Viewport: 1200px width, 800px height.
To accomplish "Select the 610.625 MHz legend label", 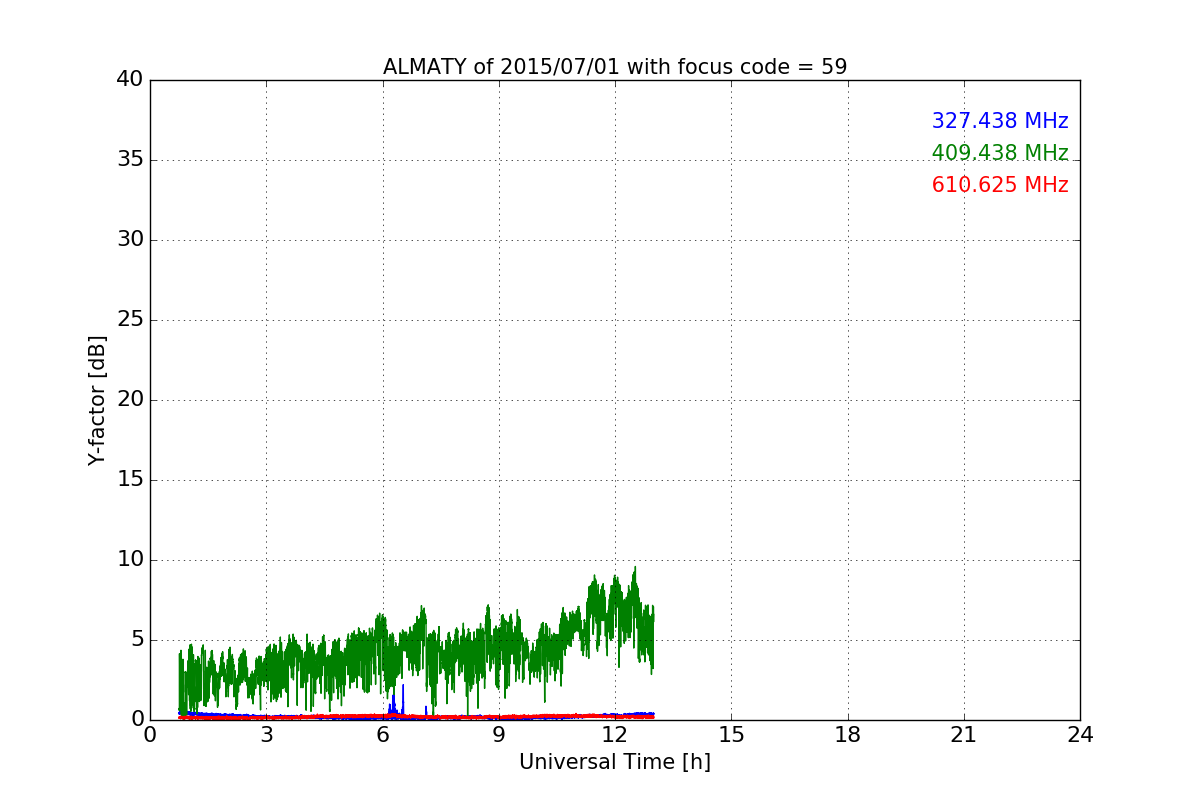I will pyautogui.click(x=1000, y=185).
